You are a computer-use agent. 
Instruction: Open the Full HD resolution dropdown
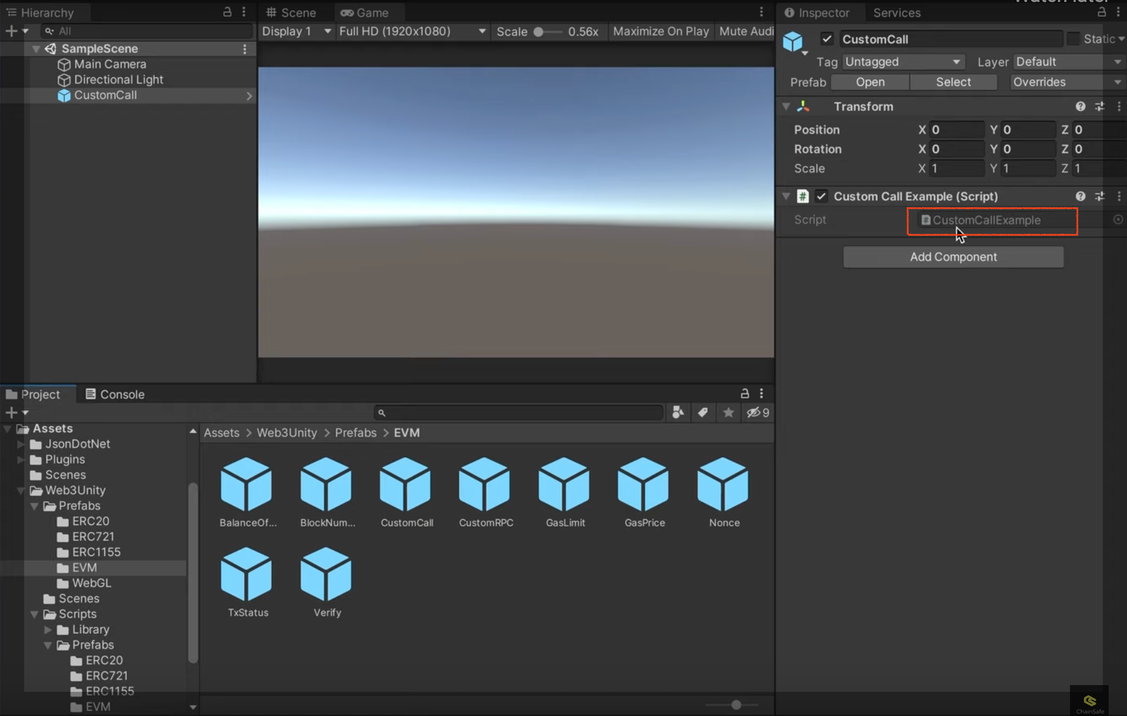click(x=412, y=31)
